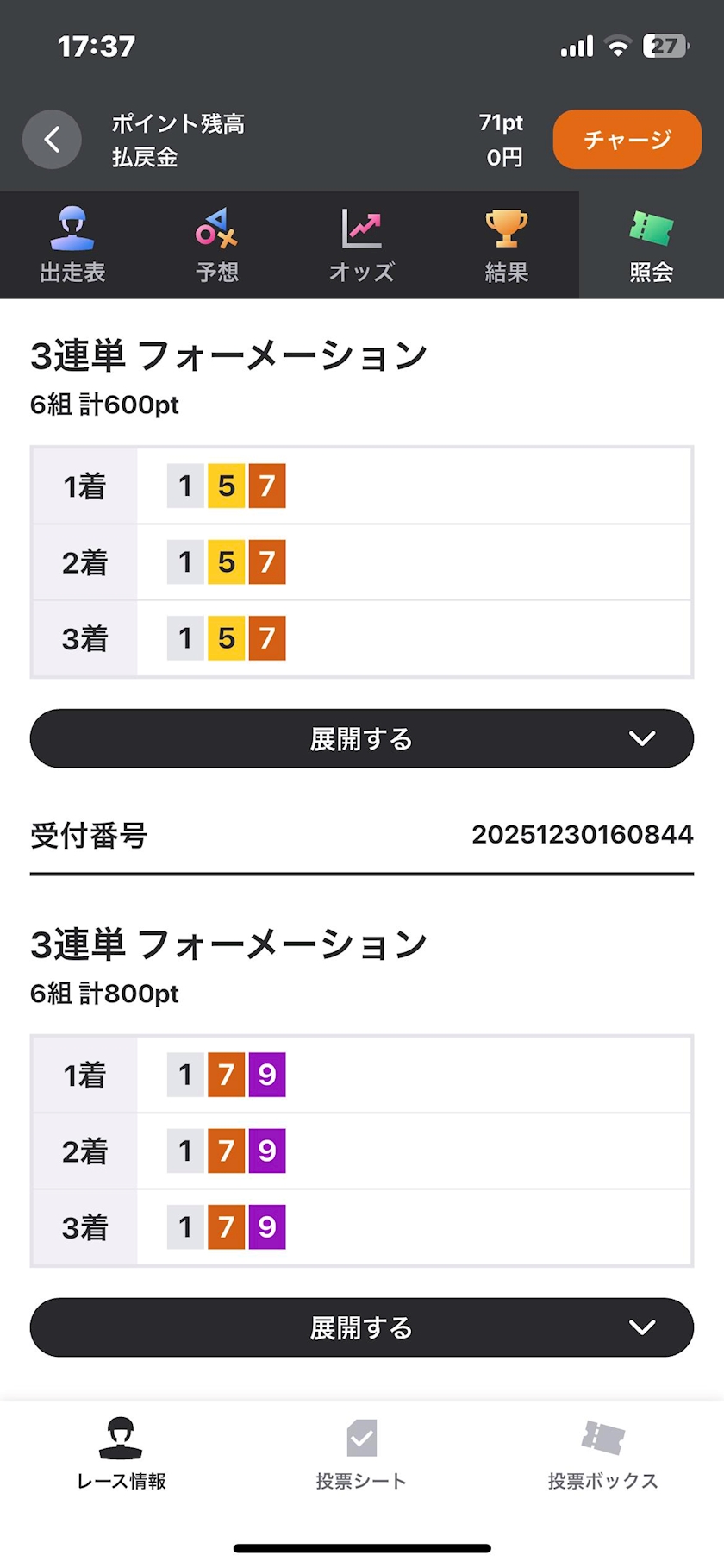Tap the battery indicator in status bar

[x=666, y=46]
